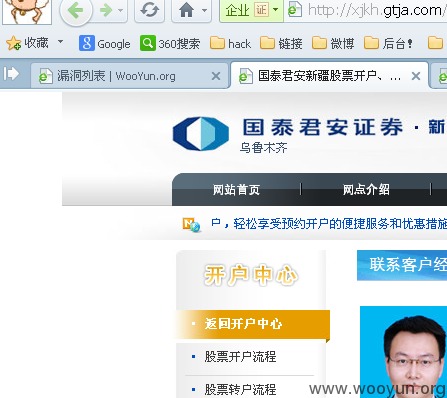Open the hack bookmark folder
This screenshot has height=398, width=447.
coord(230,43)
